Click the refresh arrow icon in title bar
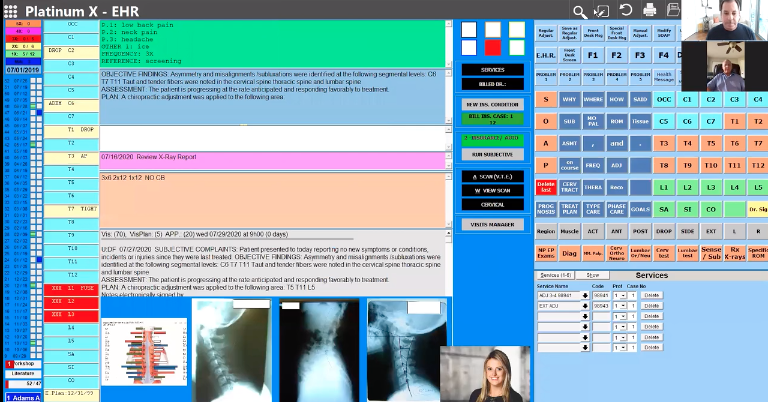Viewport: 768px width, 402px height. 625,10
